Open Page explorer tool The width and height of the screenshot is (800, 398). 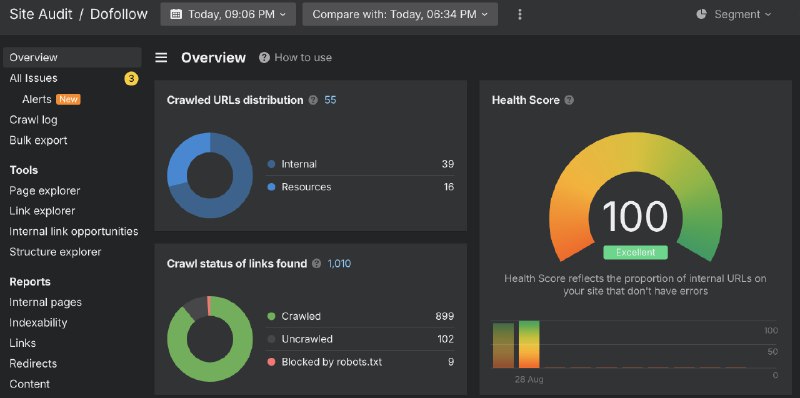(x=45, y=191)
